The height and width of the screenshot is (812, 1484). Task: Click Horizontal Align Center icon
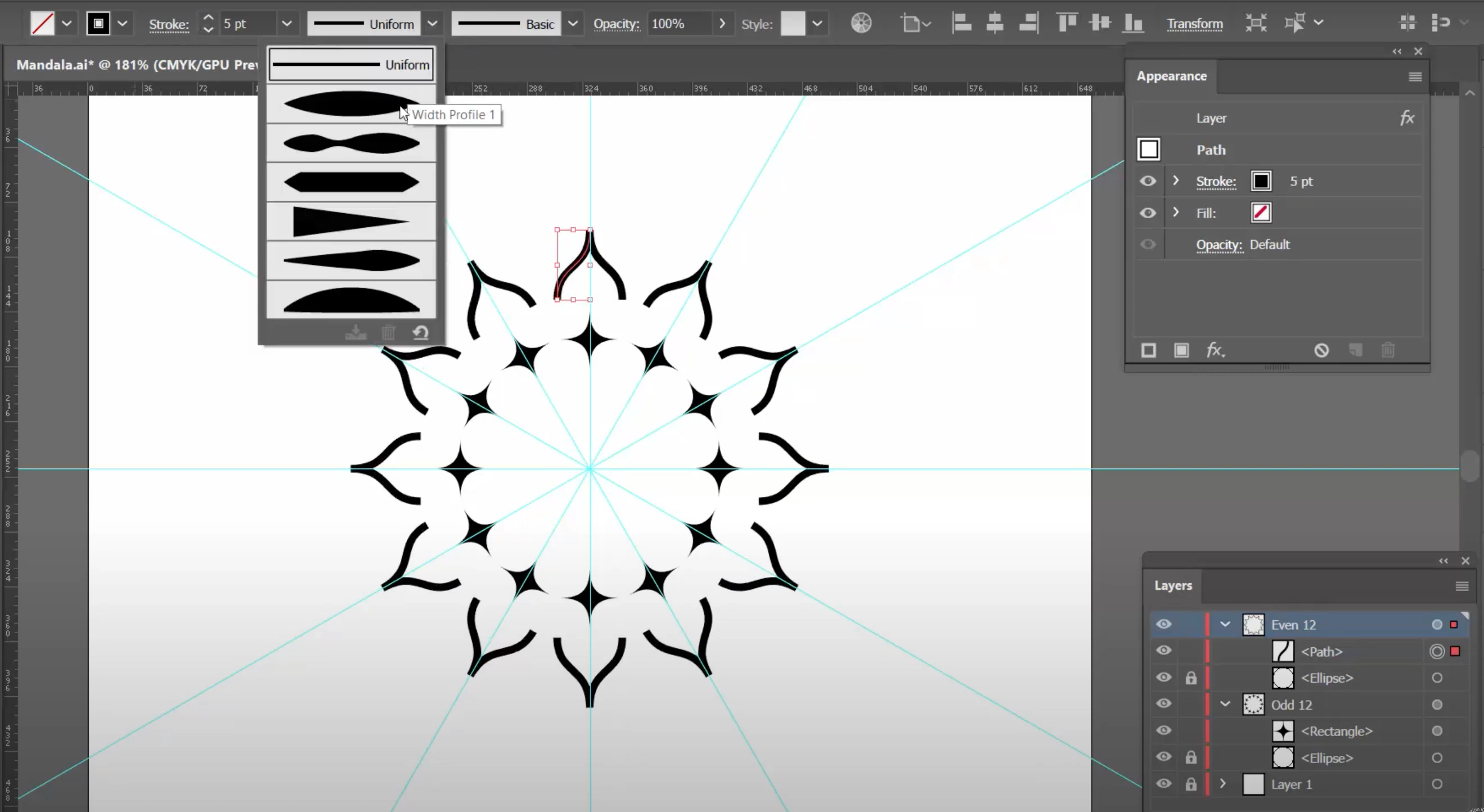coord(995,23)
